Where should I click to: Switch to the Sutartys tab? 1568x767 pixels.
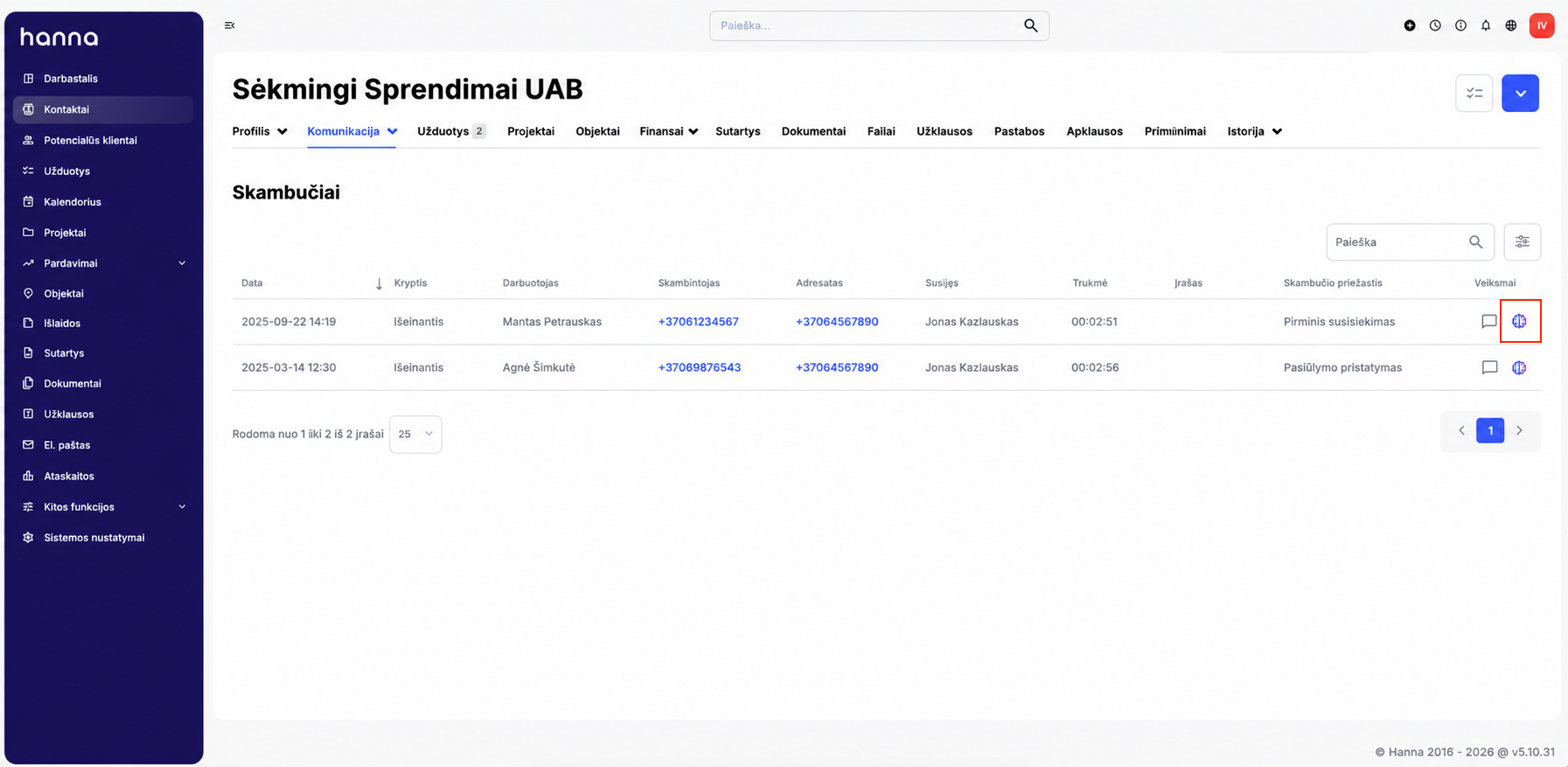point(738,131)
